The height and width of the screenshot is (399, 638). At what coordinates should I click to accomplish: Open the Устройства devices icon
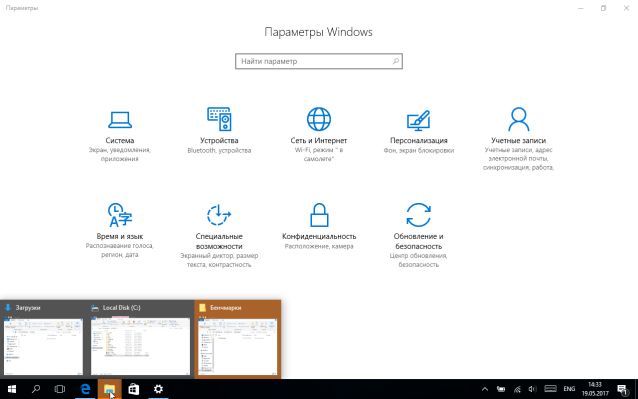219,119
